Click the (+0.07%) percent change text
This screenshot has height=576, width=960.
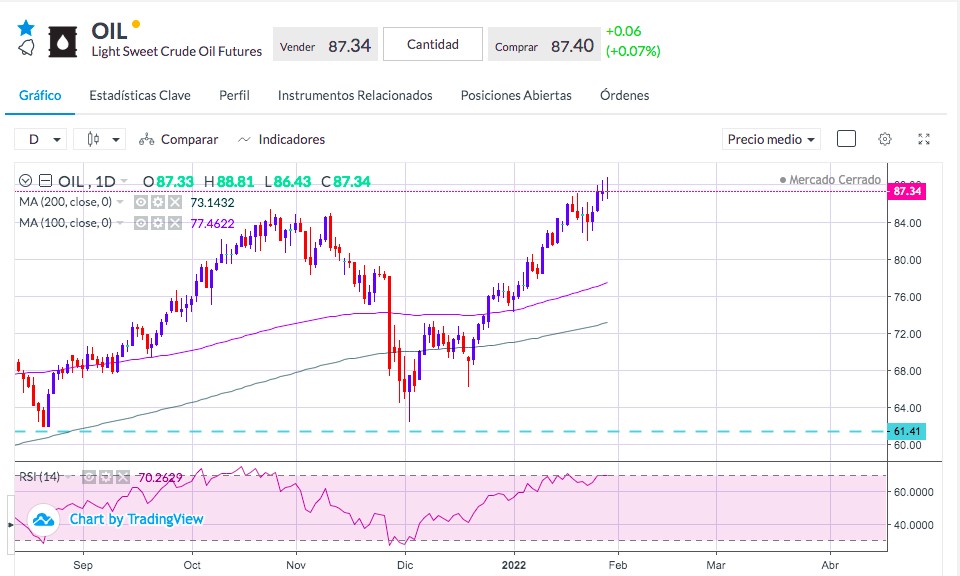[x=633, y=51]
